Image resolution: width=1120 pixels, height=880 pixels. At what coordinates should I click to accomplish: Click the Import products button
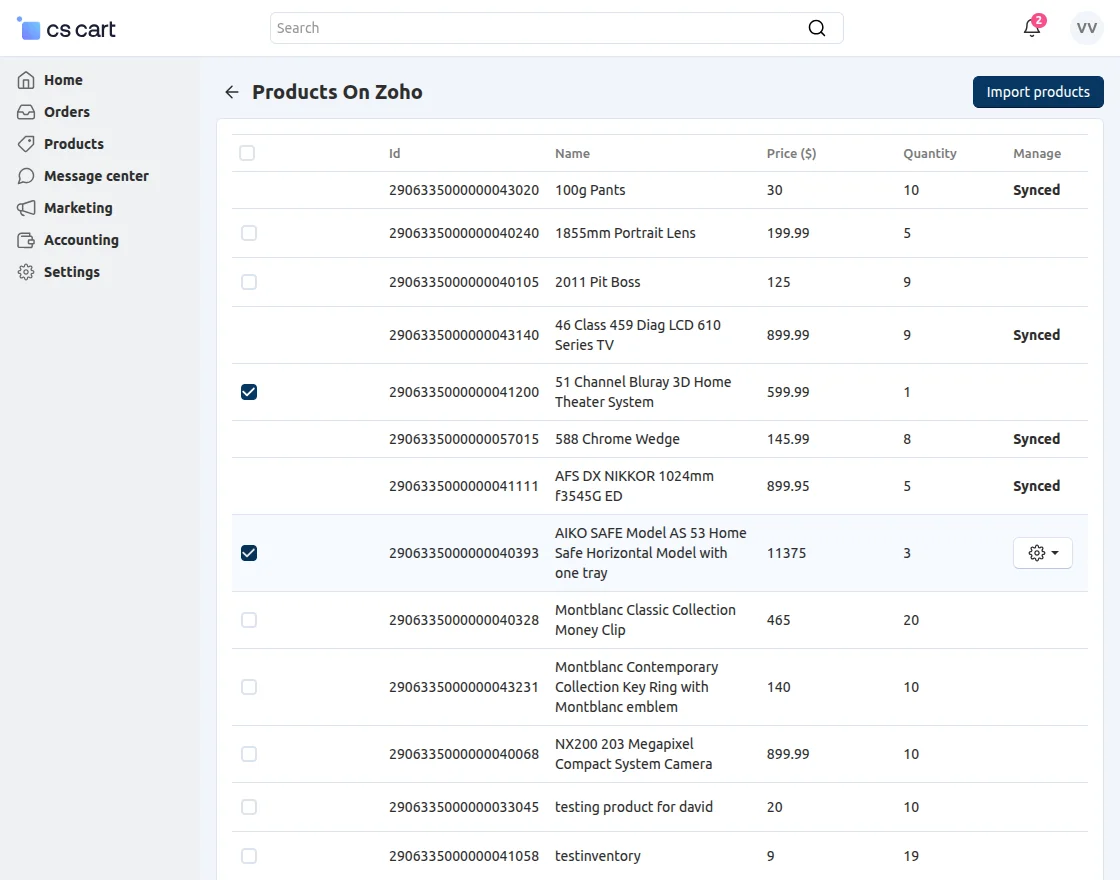pyautogui.click(x=1038, y=91)
